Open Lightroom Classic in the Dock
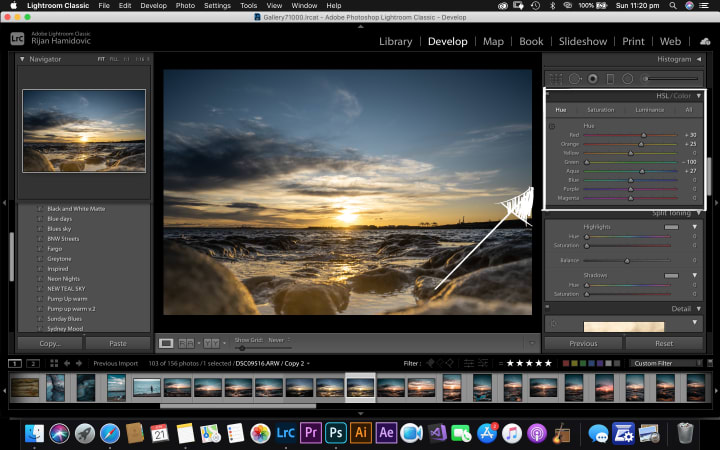The height and width of the screenshot is (450, 720). [x=286, y=433]
